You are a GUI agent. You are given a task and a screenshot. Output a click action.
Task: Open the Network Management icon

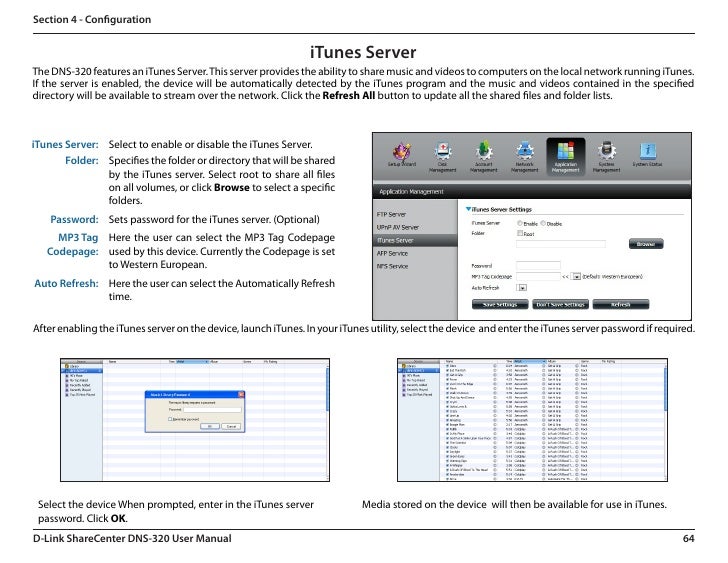pyautogui.click(x=524, y=156)
